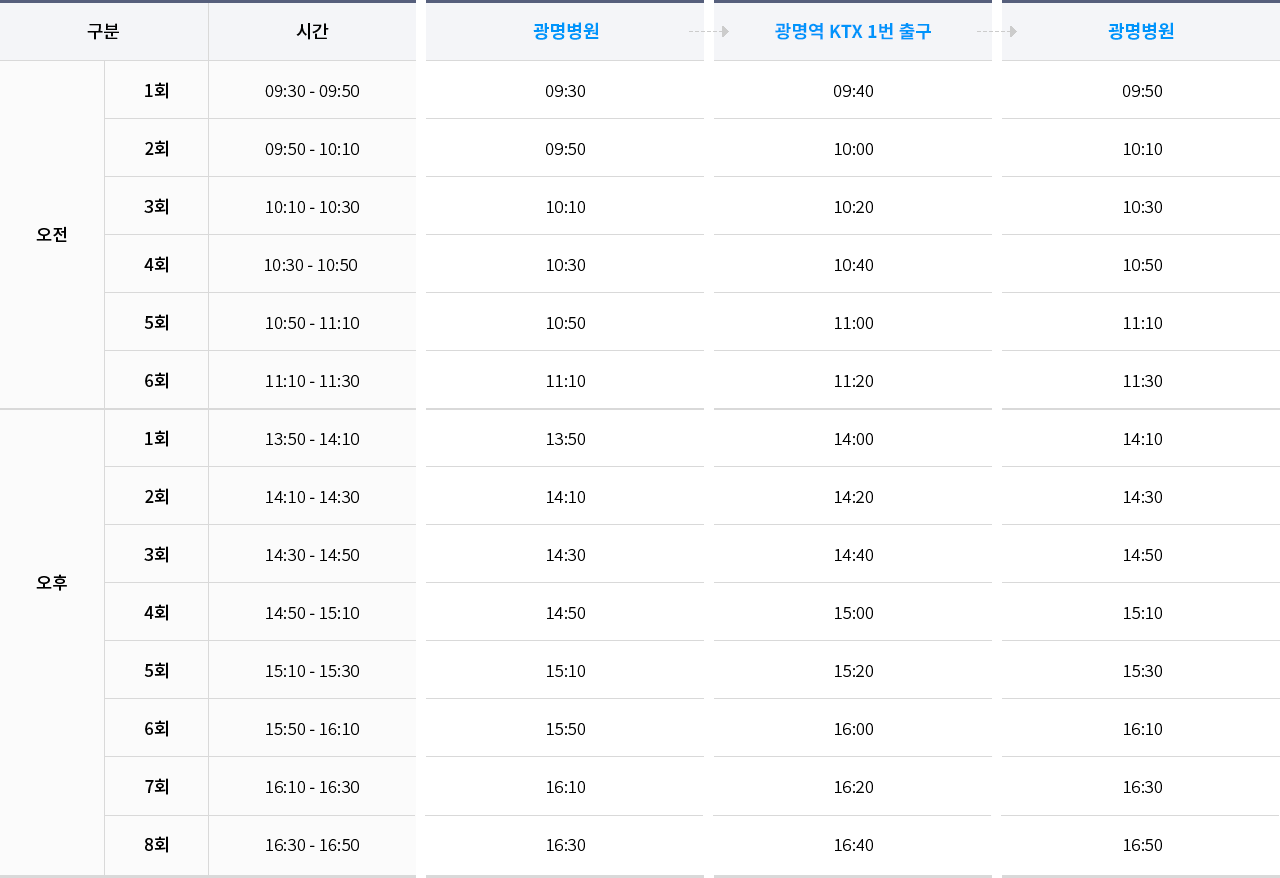Image resolution: width=1280 pixels, height=878 pixels.
Task: Click the standalone 09:30 hospital departure time
Action: (565, 91)
